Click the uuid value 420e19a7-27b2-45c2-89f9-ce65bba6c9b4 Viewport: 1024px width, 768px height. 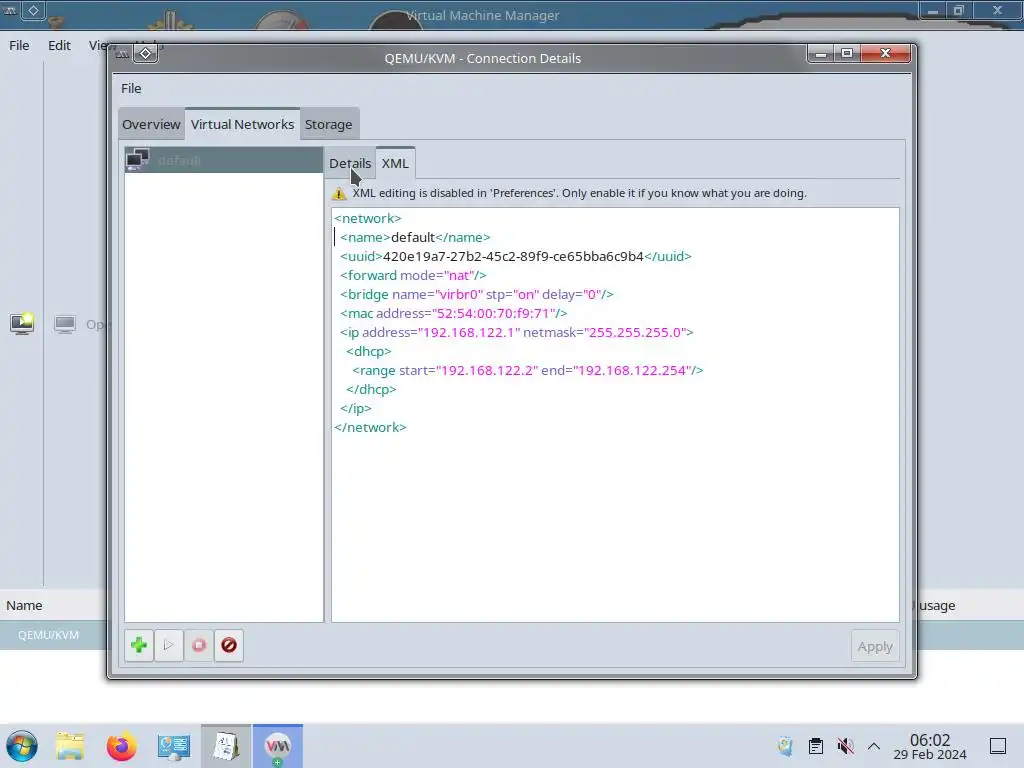click(513, 256)
